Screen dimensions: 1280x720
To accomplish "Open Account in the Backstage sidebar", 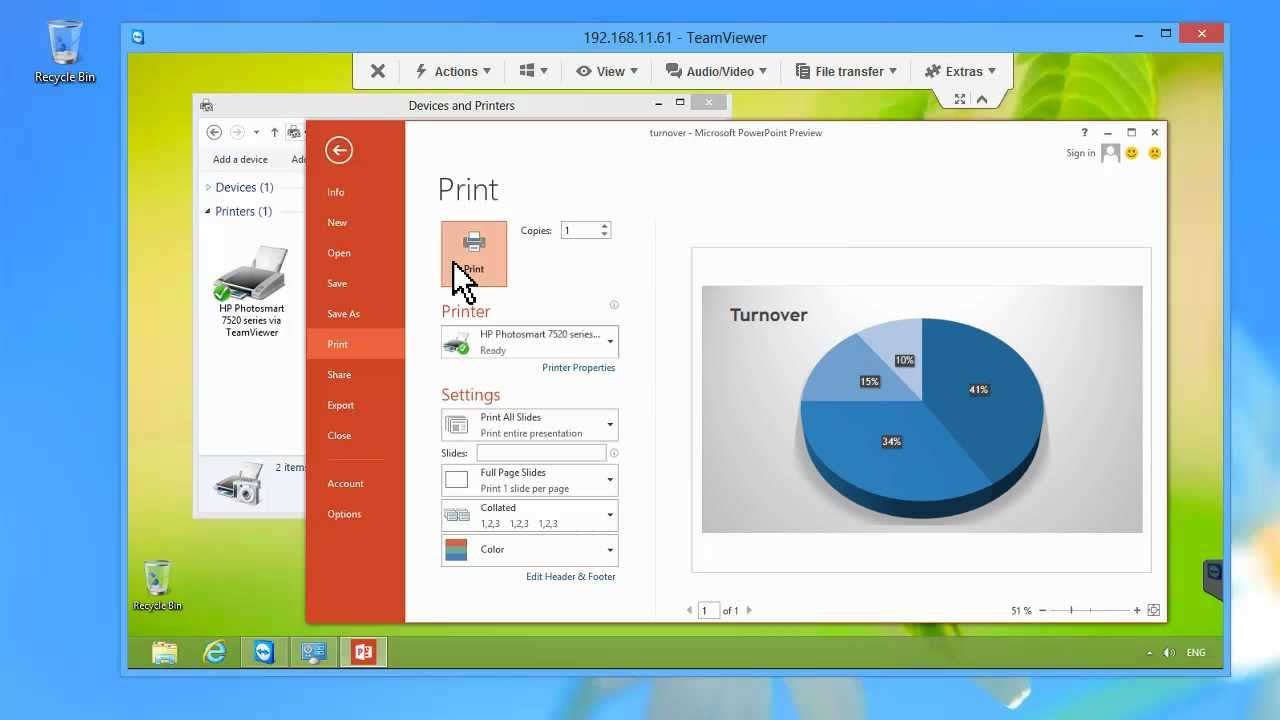I will coord(345,484).
